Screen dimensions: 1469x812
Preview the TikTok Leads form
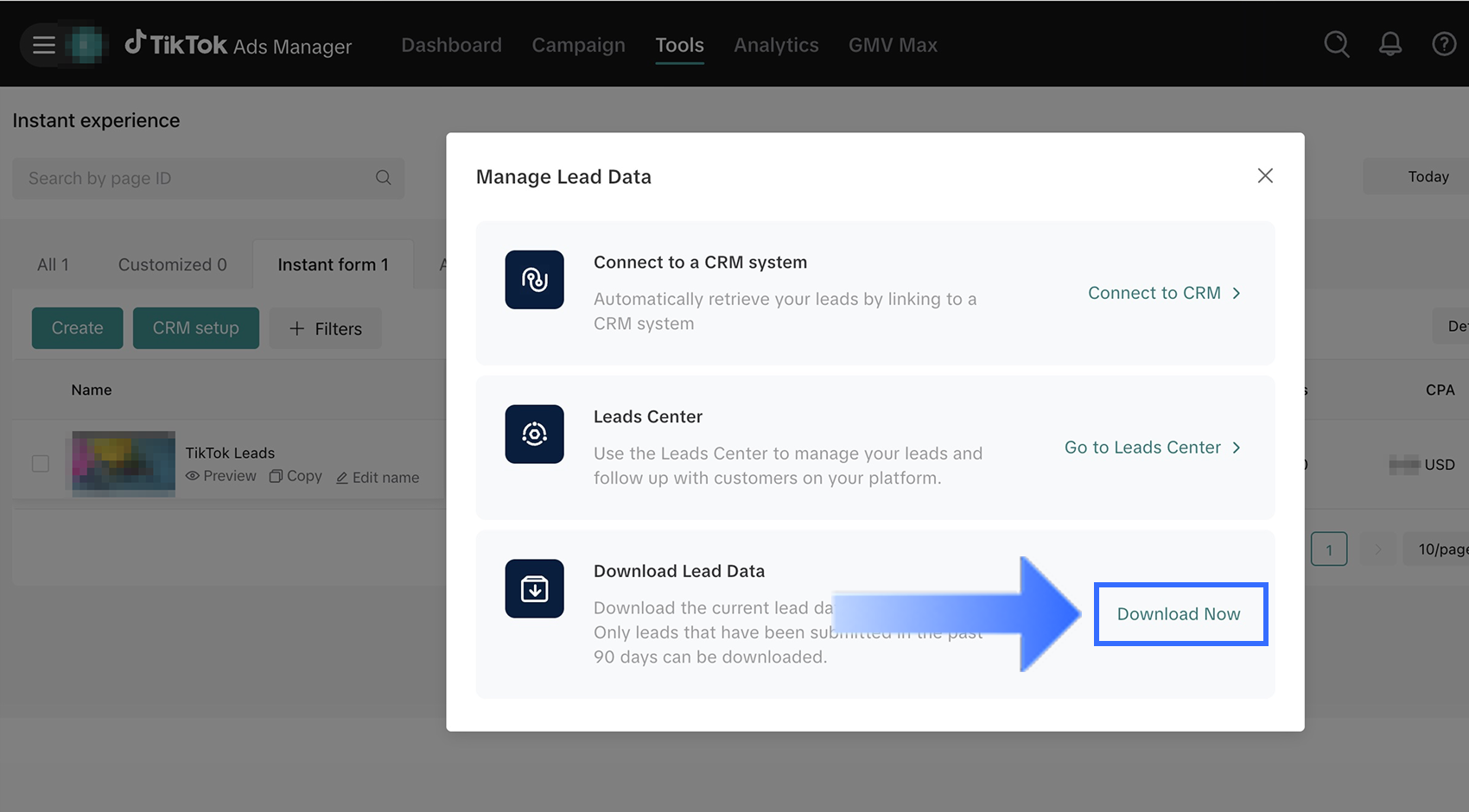tap(221, 476)
